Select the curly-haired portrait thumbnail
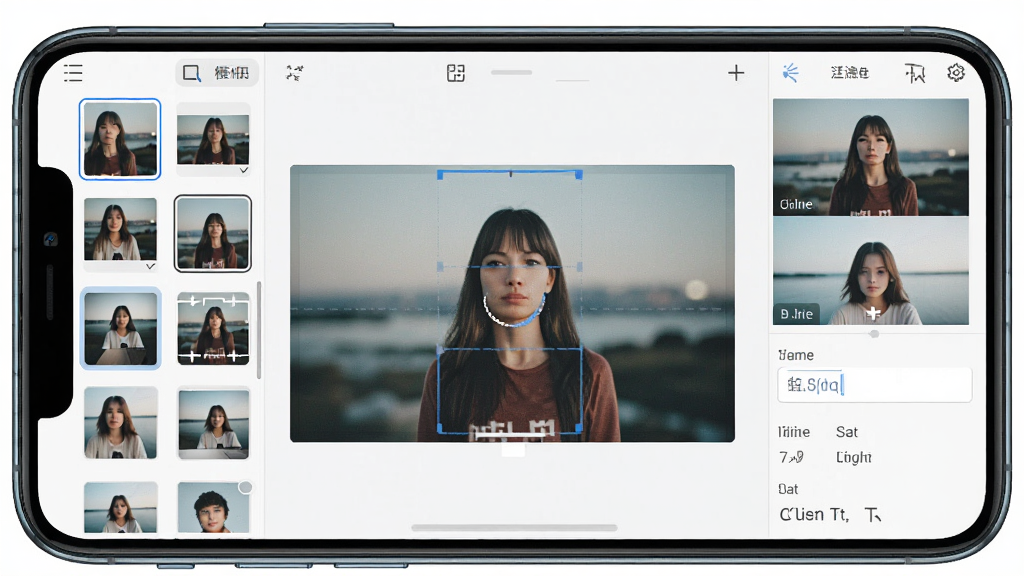This screenshot has height=576, width=1024. pyautogui.click(x=214, y=507)
